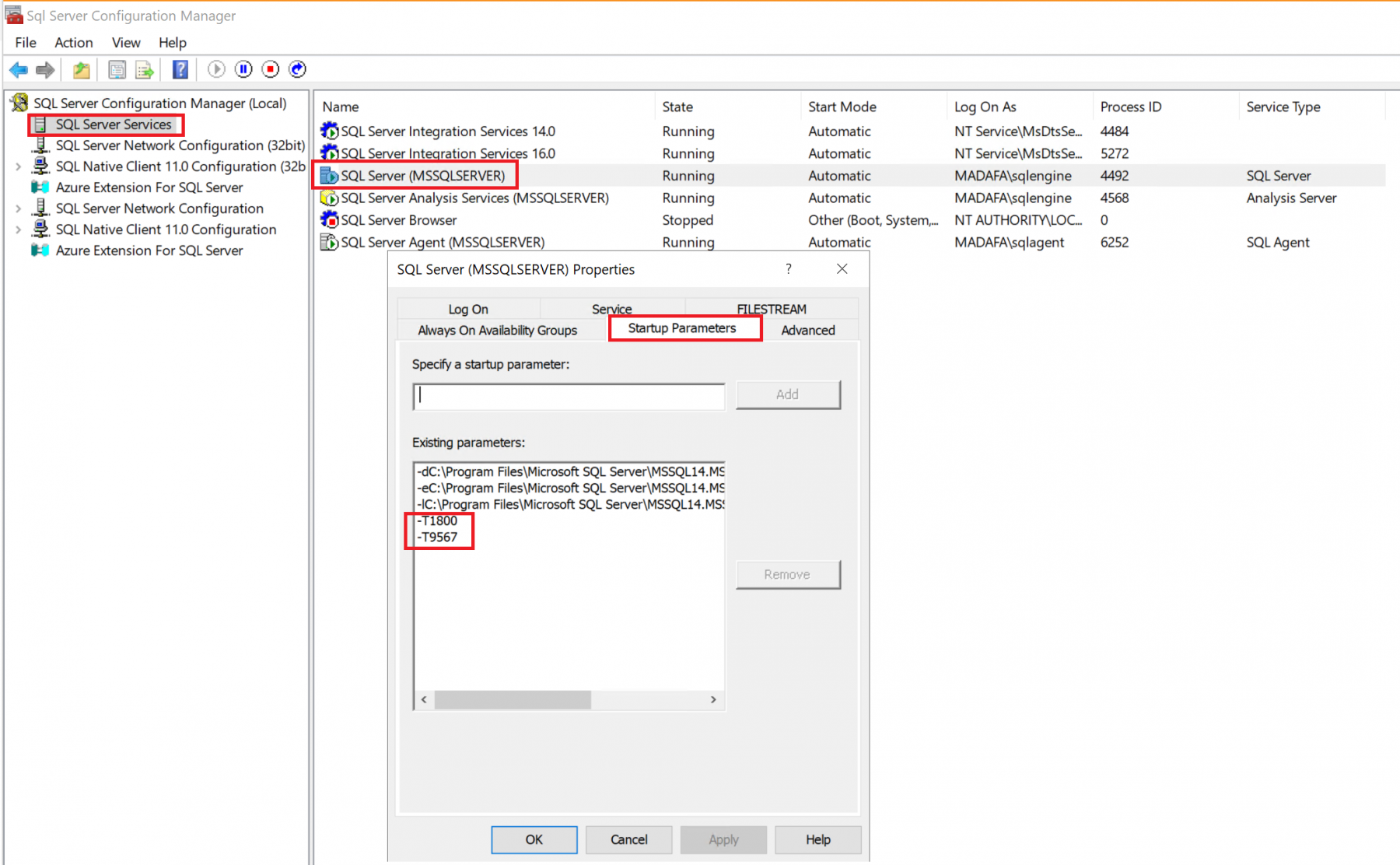Select the -dC:\Program Files parameter
Screen dimensions: 1400x865
point(571,471)
